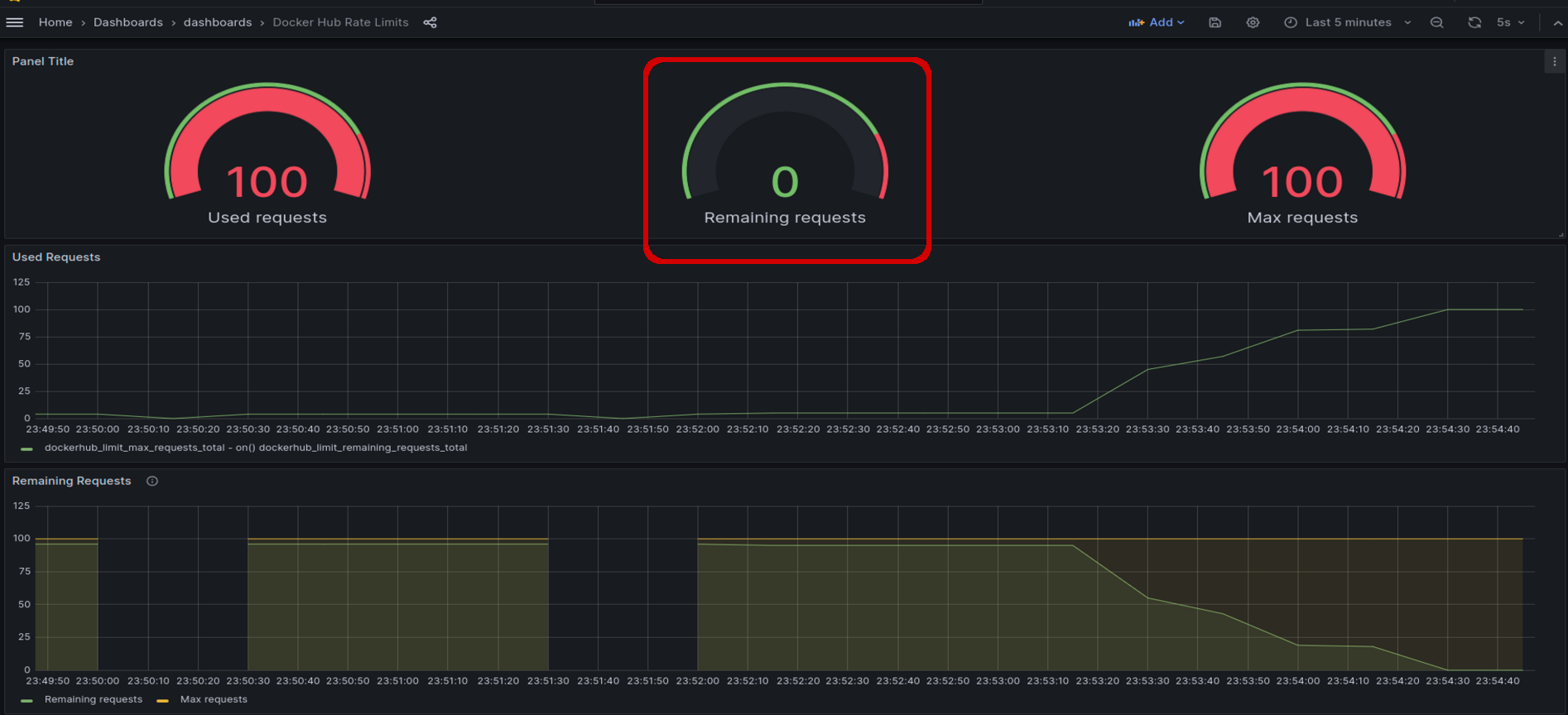1568x715 pixels.
Task: Open the Panel Title panel menu
Action: (1554, 61)
